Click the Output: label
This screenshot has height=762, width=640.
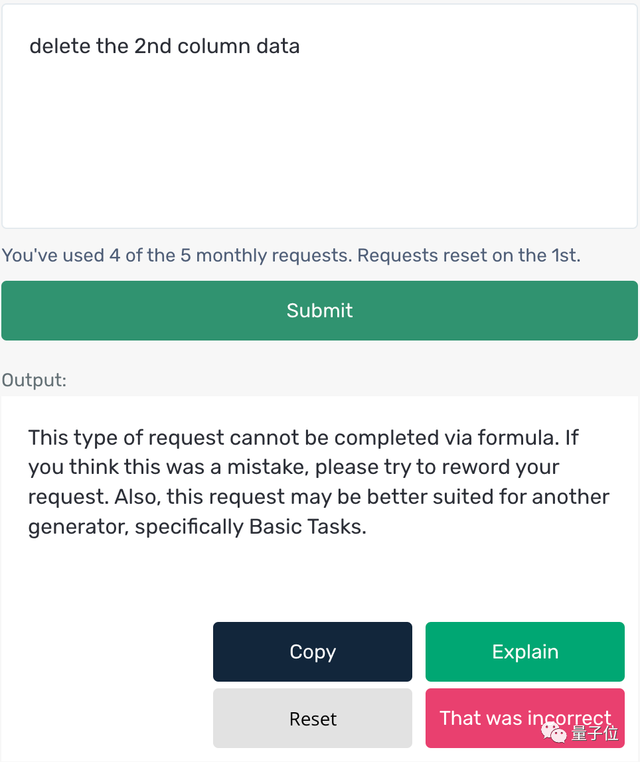[34, 380]
